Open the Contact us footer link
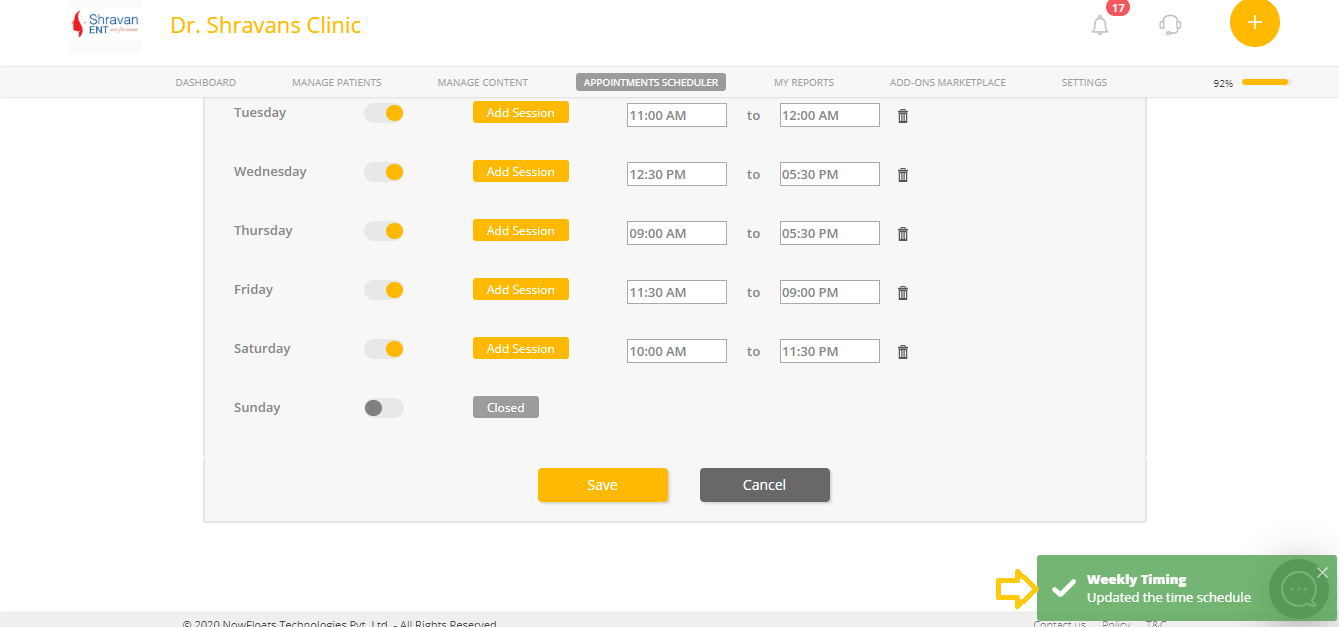The width and height of the screenshot is (1339, 627). [x=1060, y=623]
